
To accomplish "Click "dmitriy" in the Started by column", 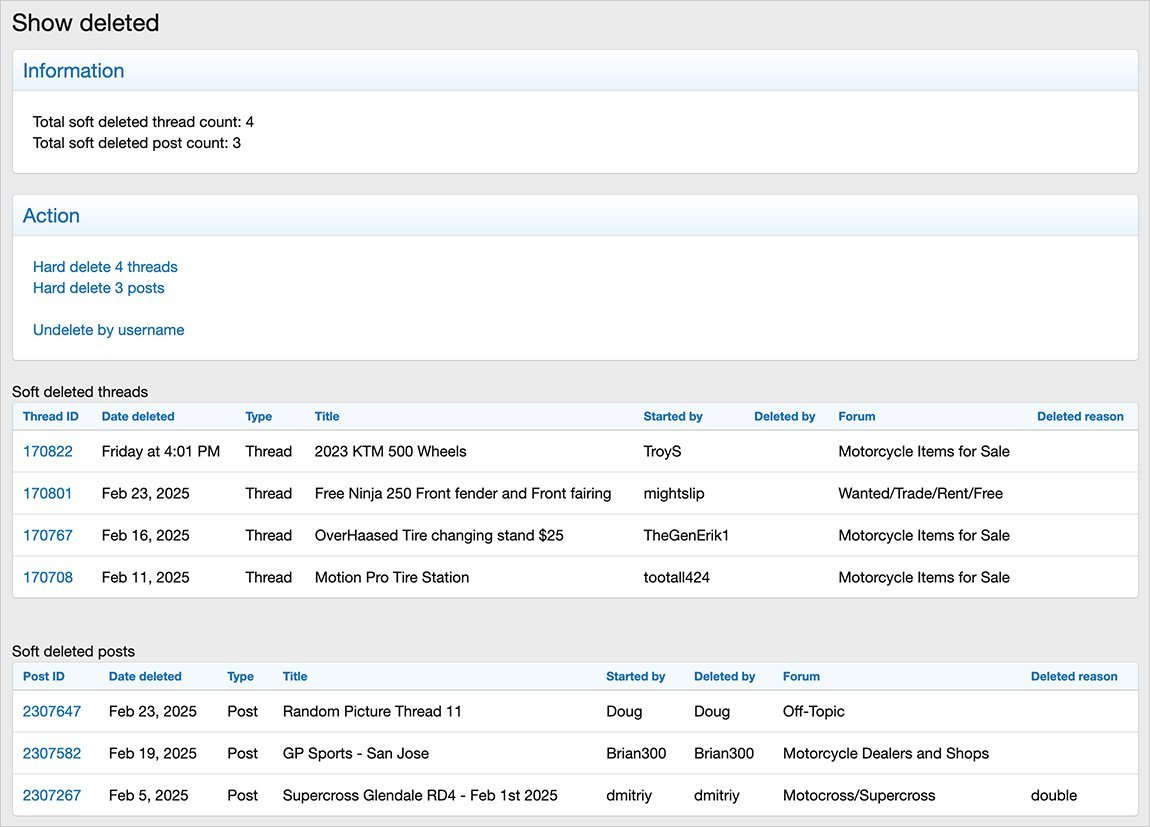I will click(629, 795).
